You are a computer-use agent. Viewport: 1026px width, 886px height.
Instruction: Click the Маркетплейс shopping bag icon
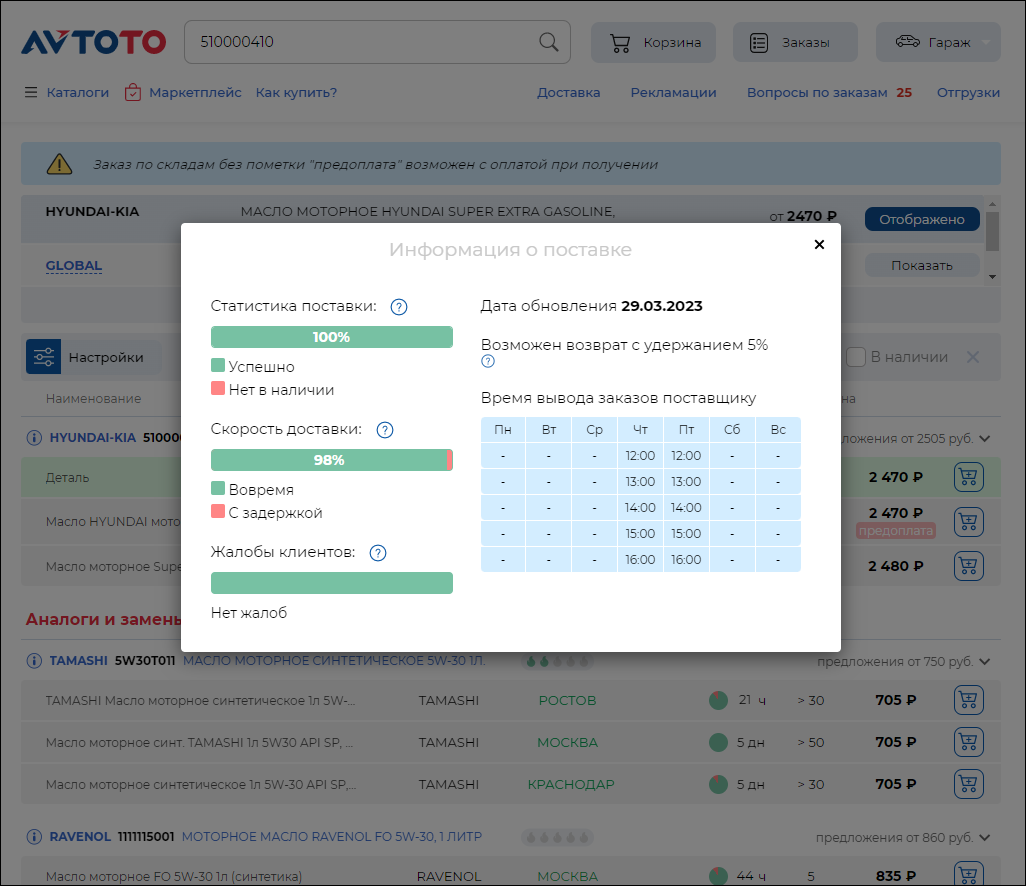(133, 92)
